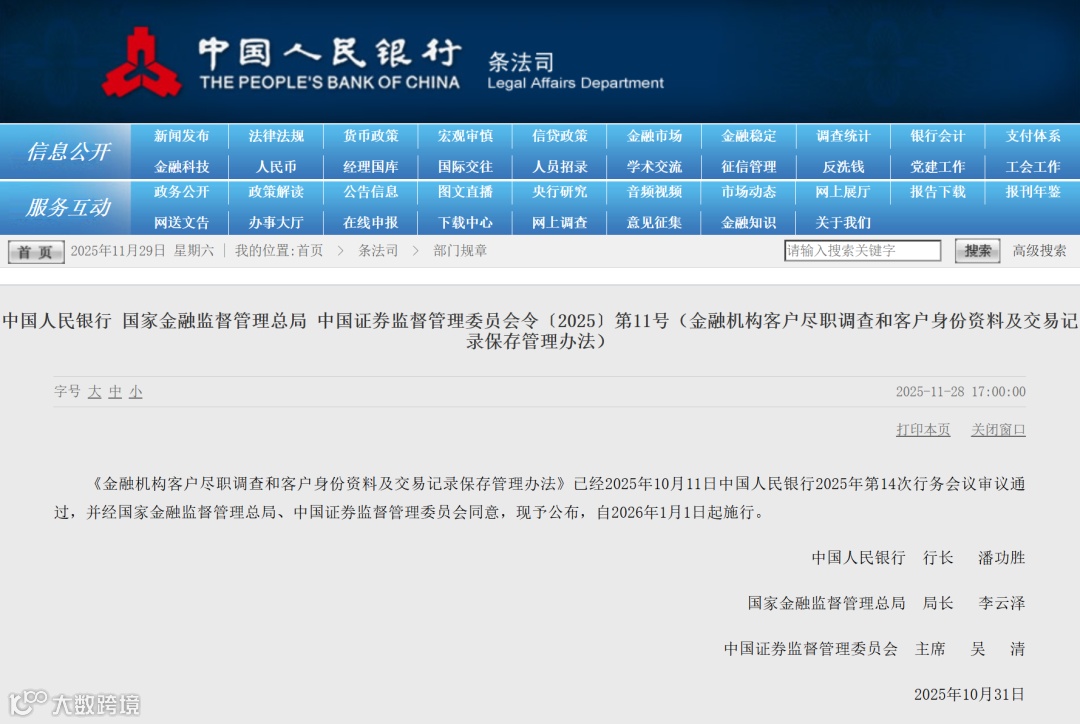Click the 首页 home icon button

[x=34, y=252]
